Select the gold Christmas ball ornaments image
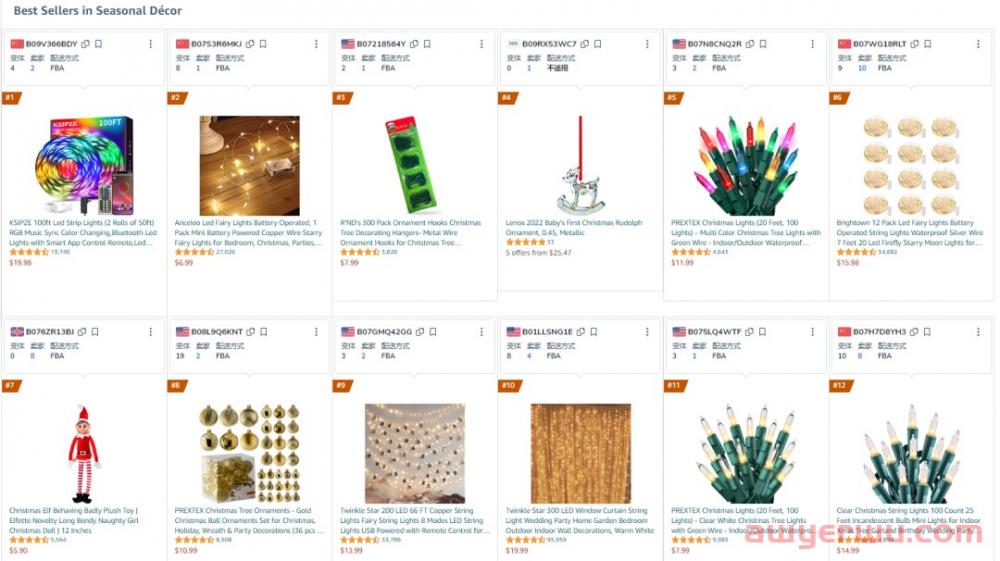1000x561 pixels. (249, 453)
